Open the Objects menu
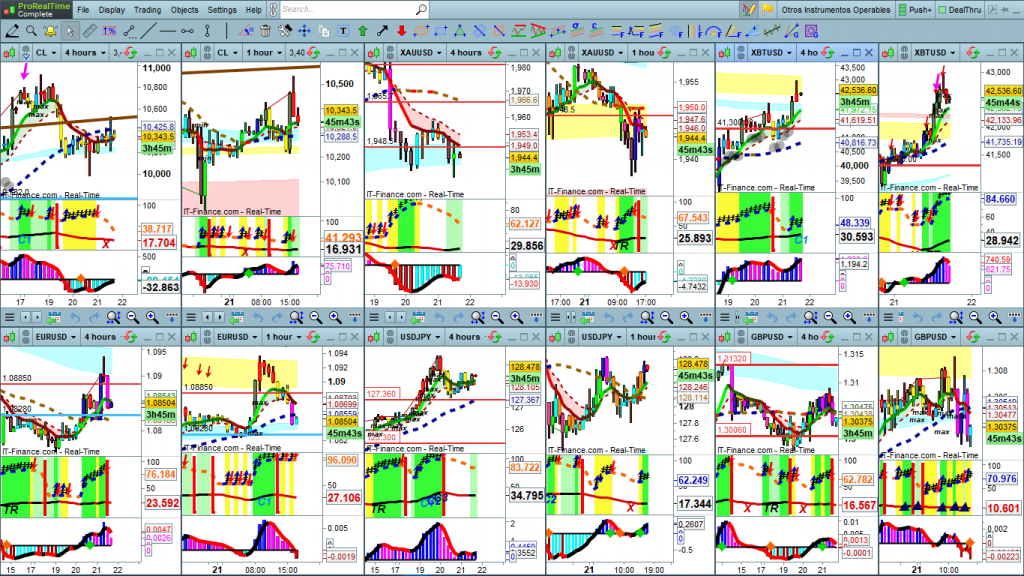This screenshot has height=576, width=1024. (x=185, y=9)
